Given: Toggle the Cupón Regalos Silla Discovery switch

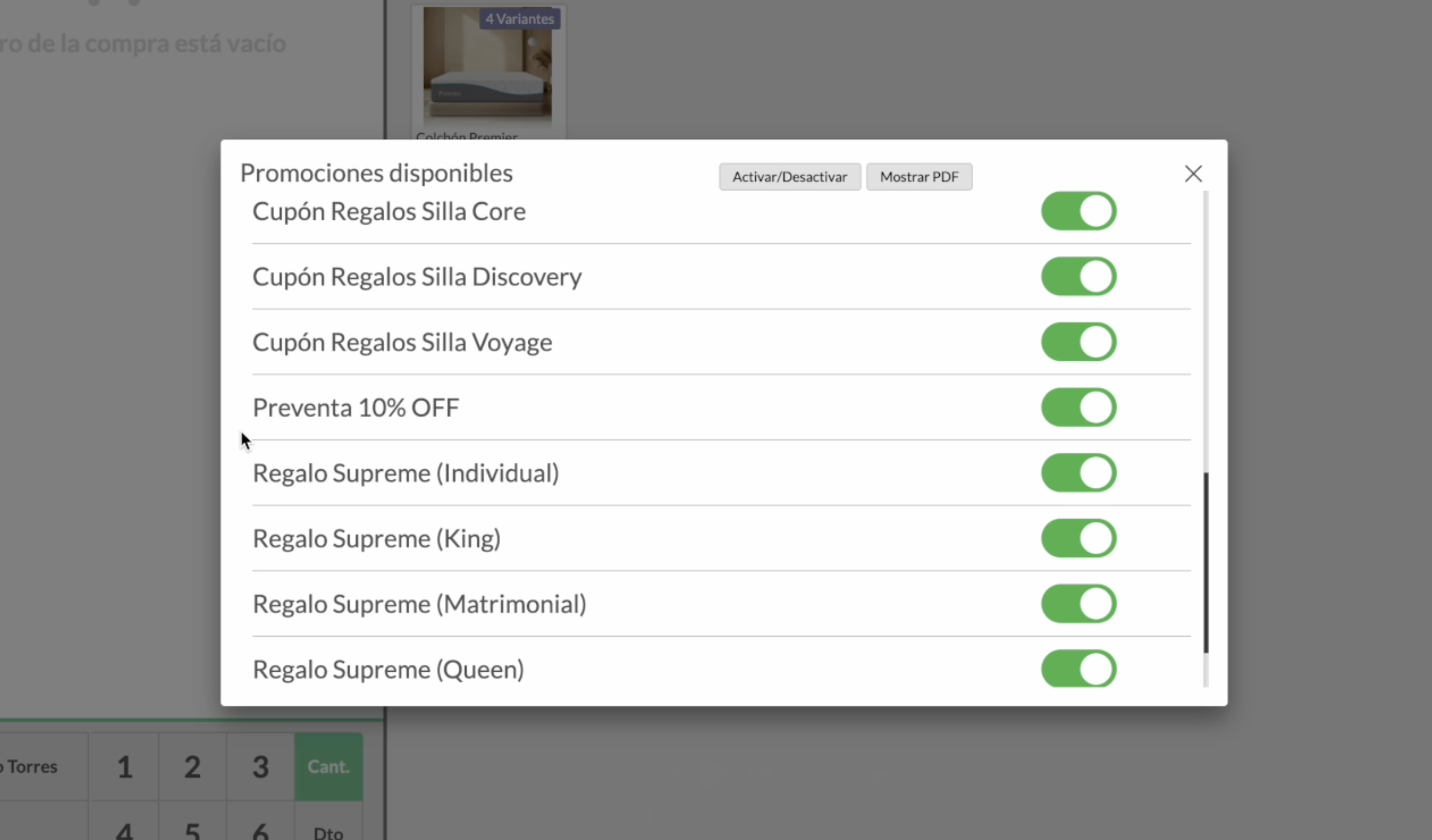Looking at the screenshot, I should tap(1079, 277).
